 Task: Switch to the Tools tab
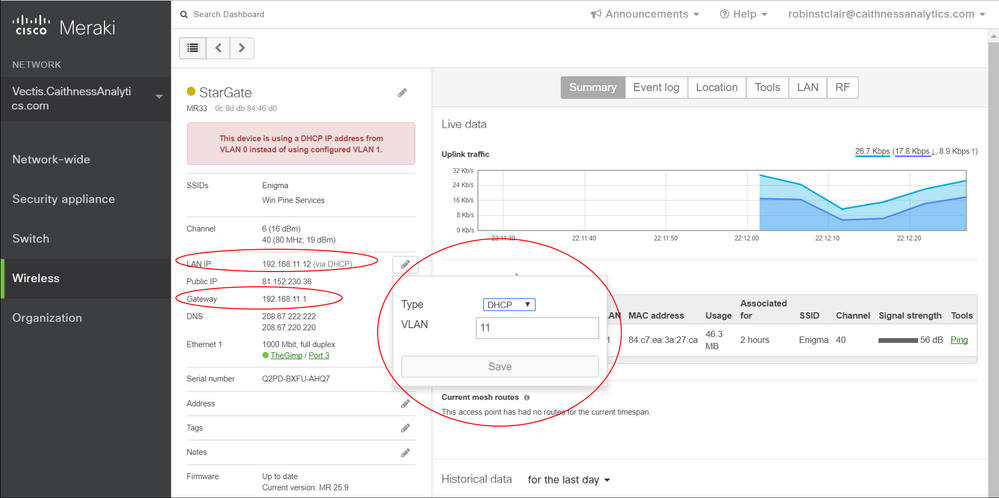767,88
